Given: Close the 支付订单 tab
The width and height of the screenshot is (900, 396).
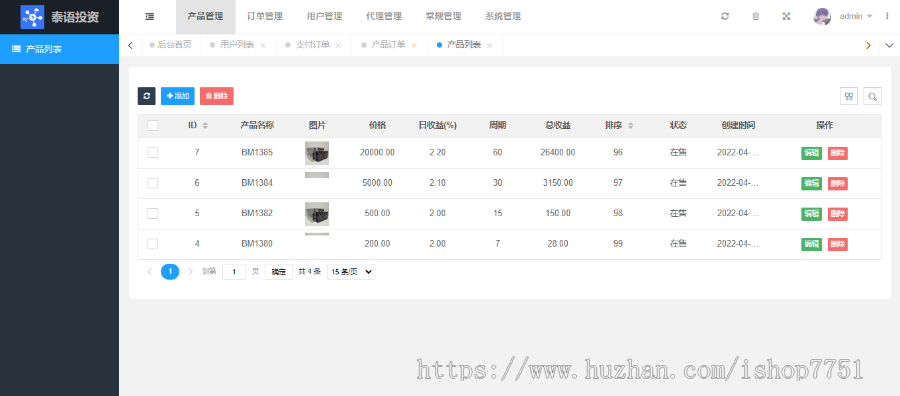Looking at the screenshot, I should 338,45.
